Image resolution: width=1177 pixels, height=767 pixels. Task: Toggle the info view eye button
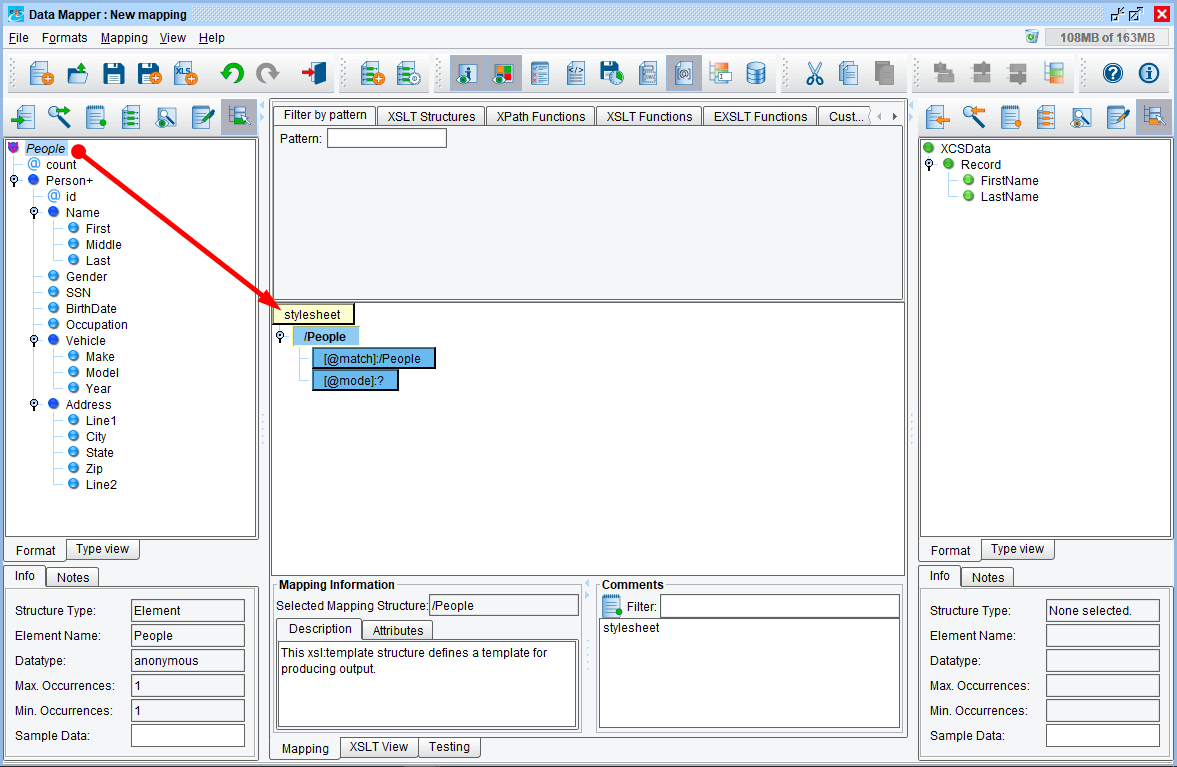(x=468, y=74)
